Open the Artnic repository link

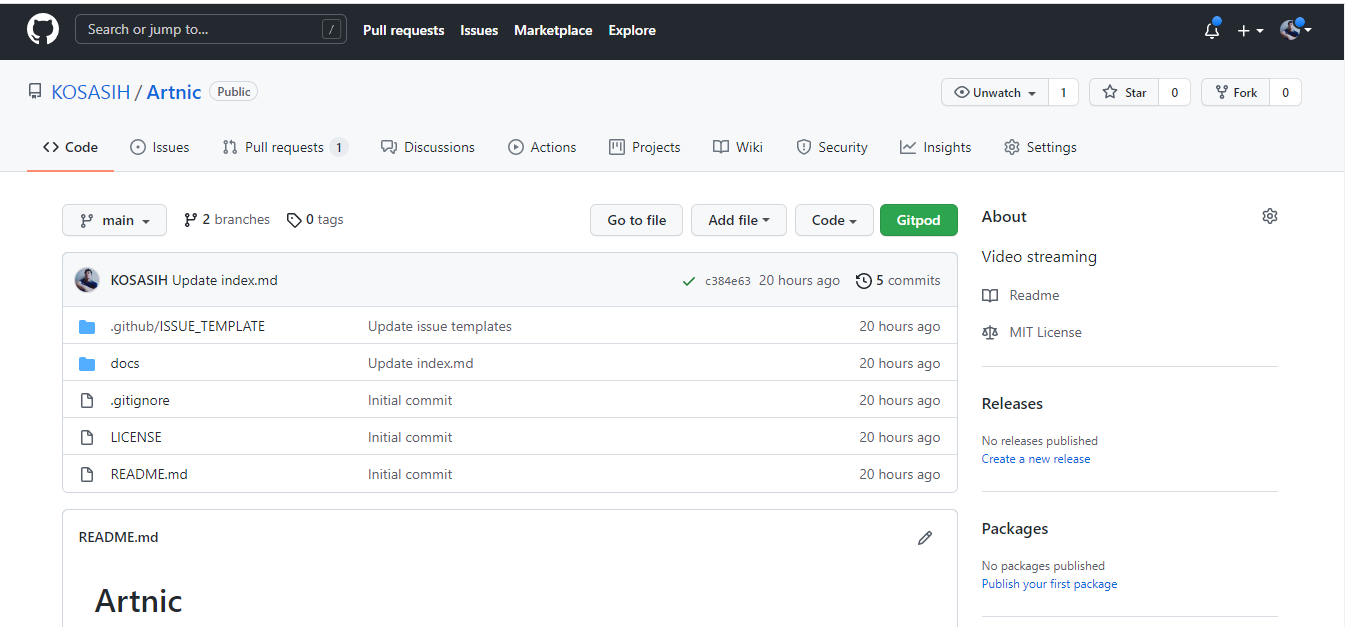coord(174,92)
